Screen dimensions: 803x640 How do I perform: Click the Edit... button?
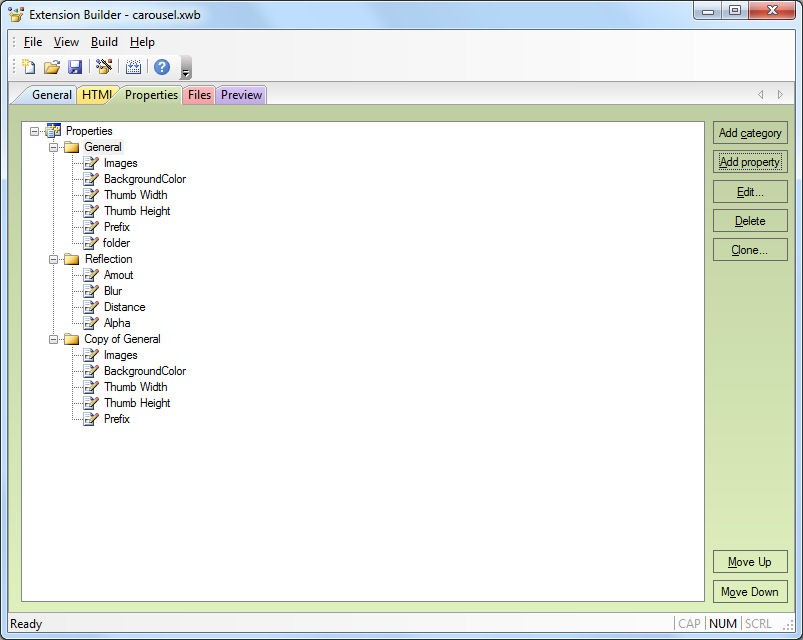click(x=750, y=191)
